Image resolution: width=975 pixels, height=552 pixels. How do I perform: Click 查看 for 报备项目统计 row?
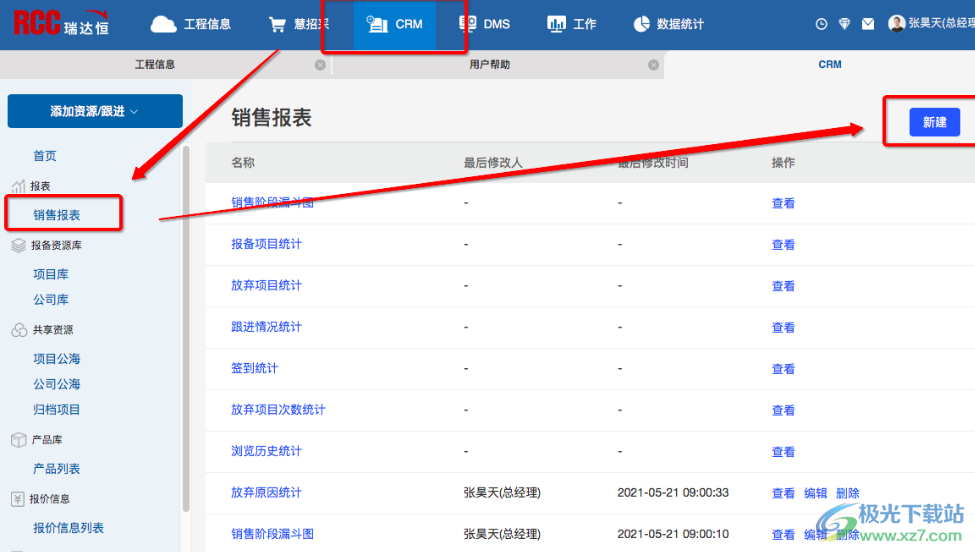[x=783, y=245]
